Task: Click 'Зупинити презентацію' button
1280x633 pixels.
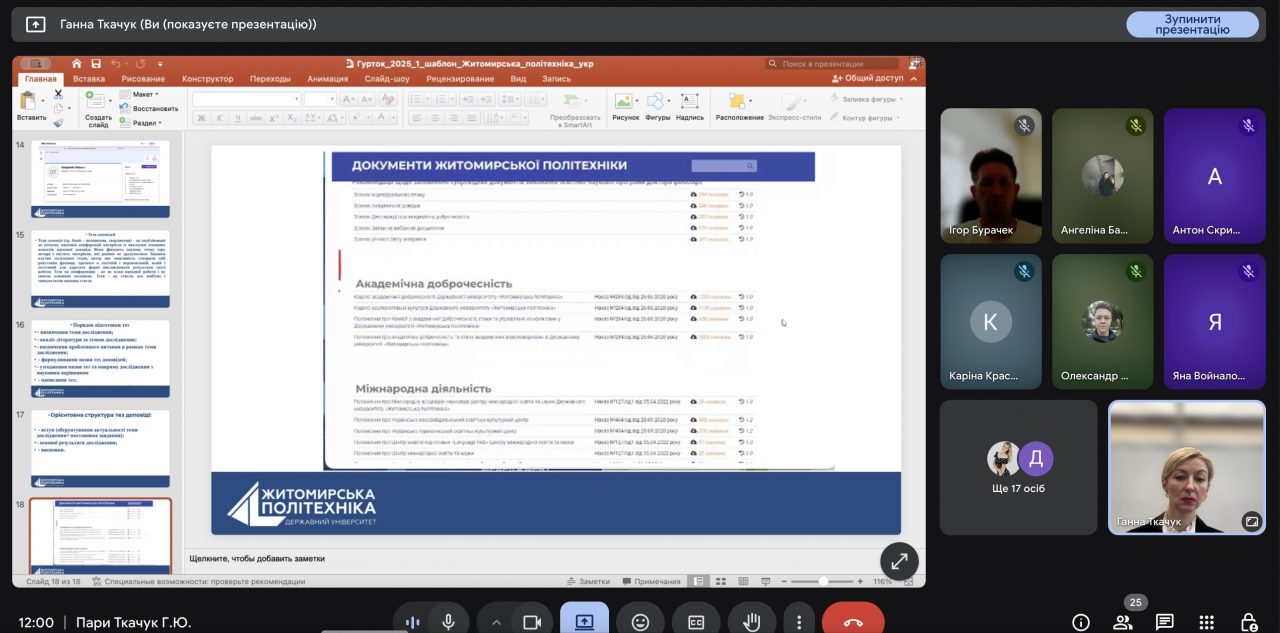Action: (1192, 24)
